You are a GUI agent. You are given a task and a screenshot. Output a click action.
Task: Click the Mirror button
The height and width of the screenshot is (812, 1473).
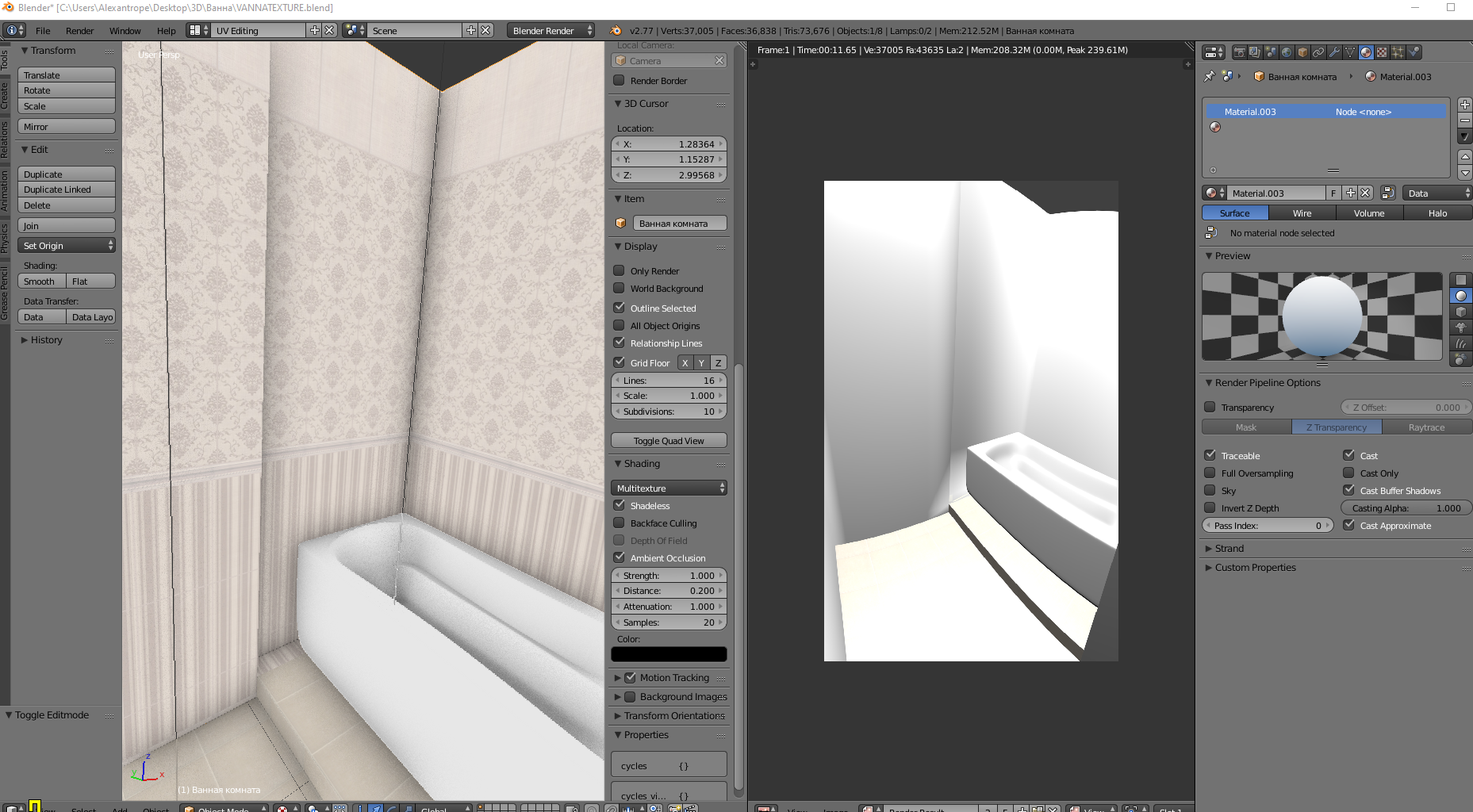point(67,127)
